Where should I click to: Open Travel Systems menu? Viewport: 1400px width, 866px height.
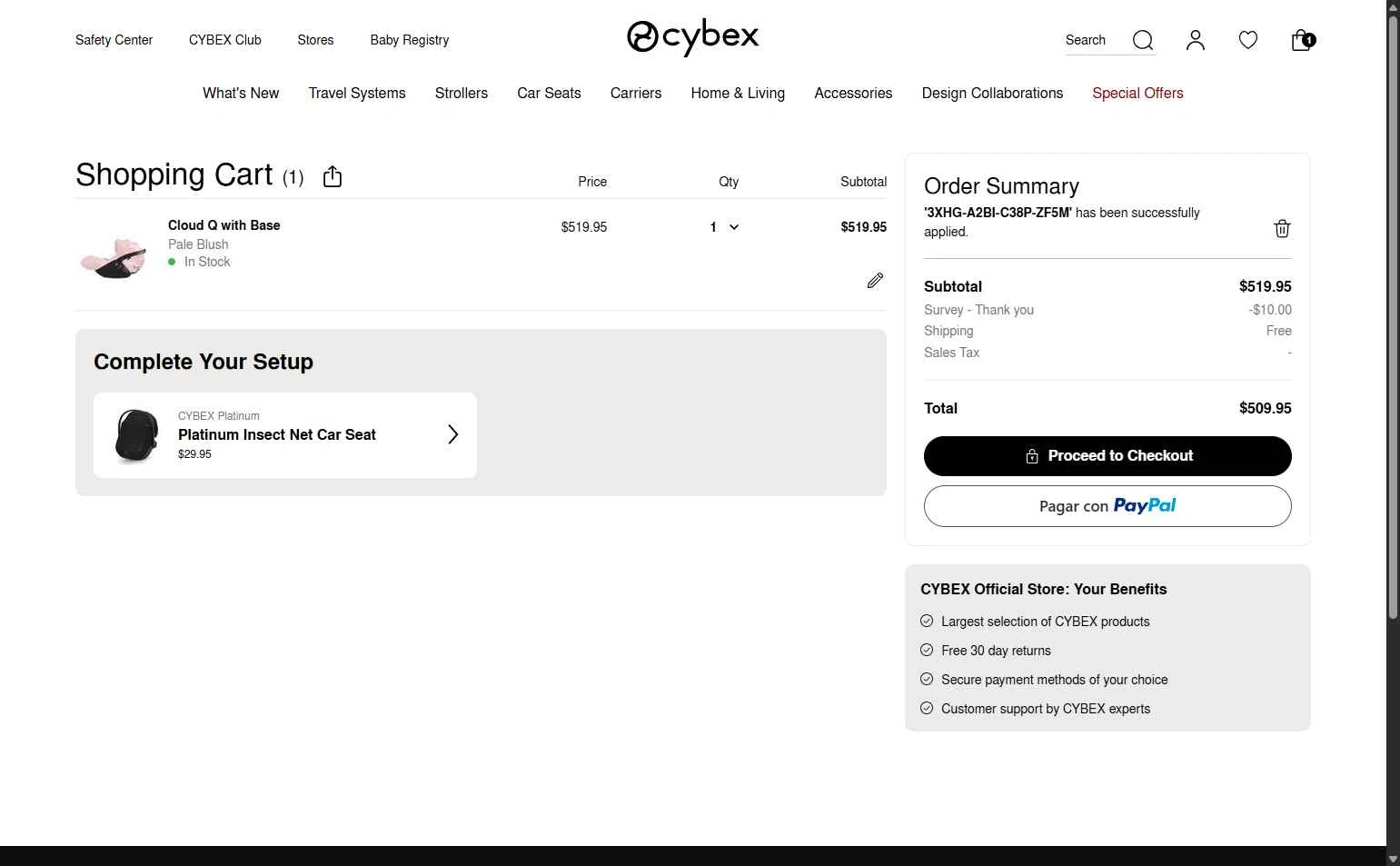coord(357,93)
